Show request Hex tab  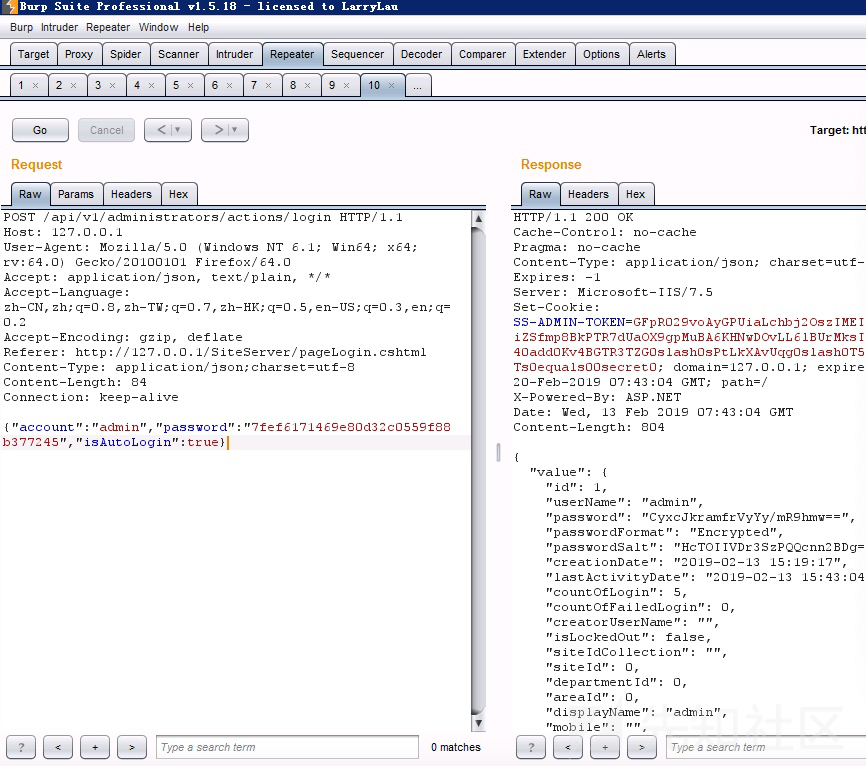pos(178,194)
